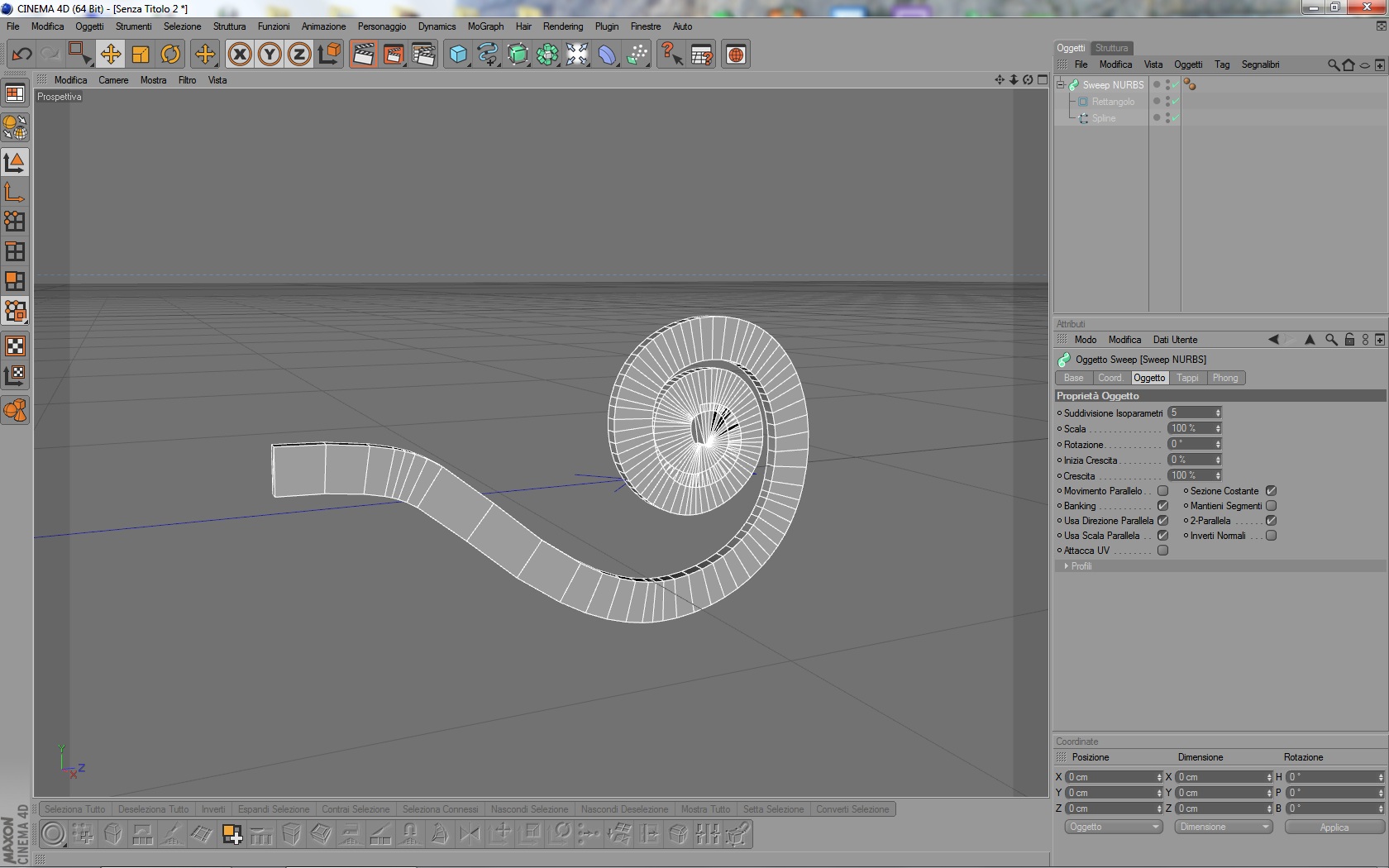Click the Seleziona Tutto button

(75, 809)
